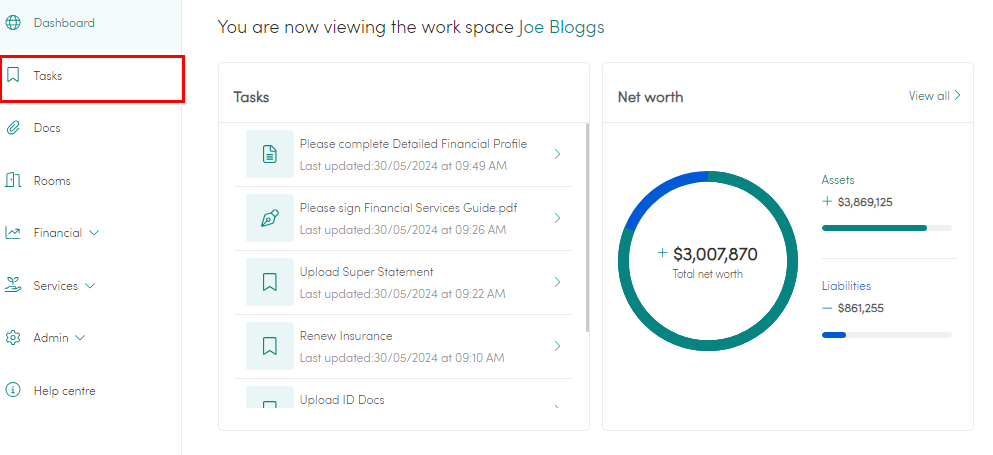Click the Help centre info icon

click(x=13, y=390)
